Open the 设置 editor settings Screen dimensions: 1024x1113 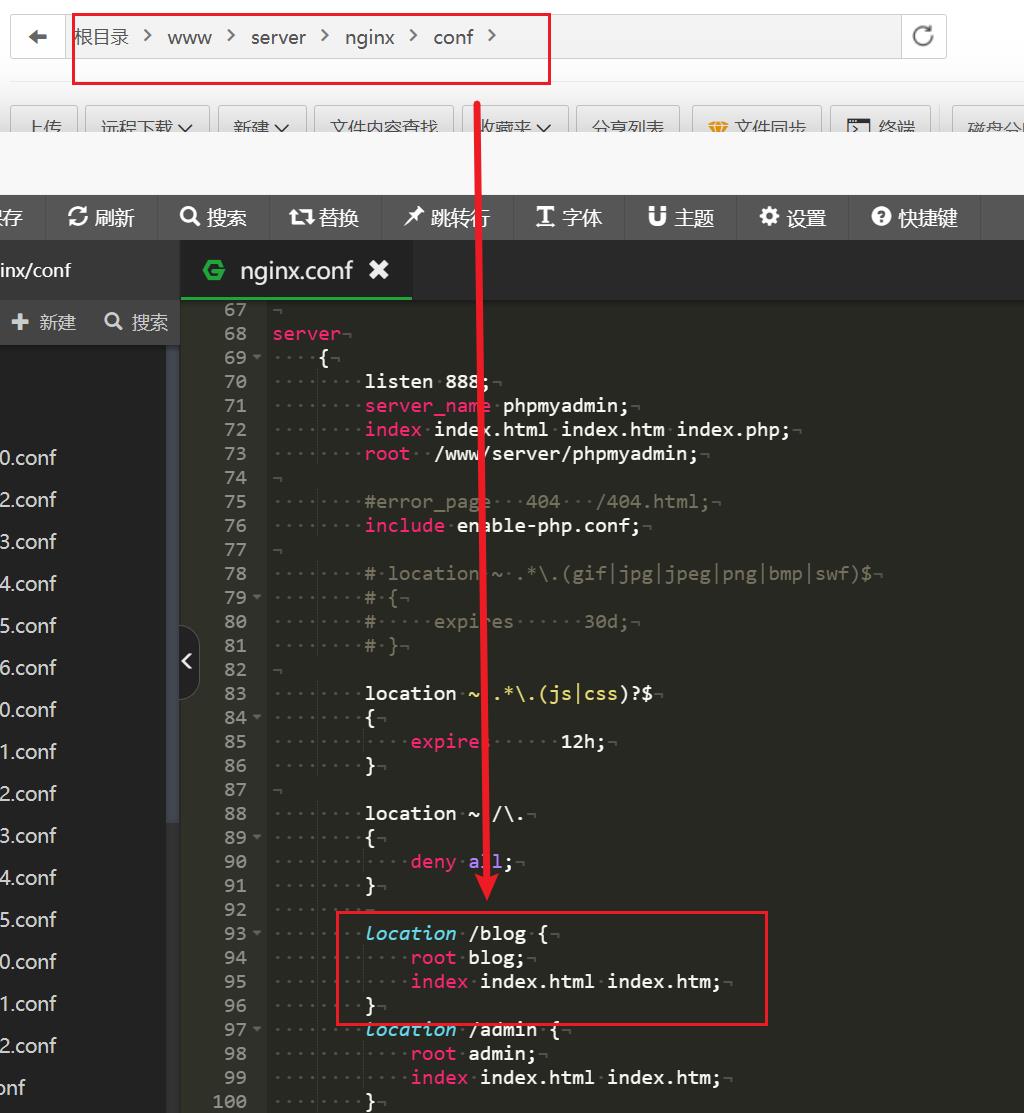(x=793, y=217)
